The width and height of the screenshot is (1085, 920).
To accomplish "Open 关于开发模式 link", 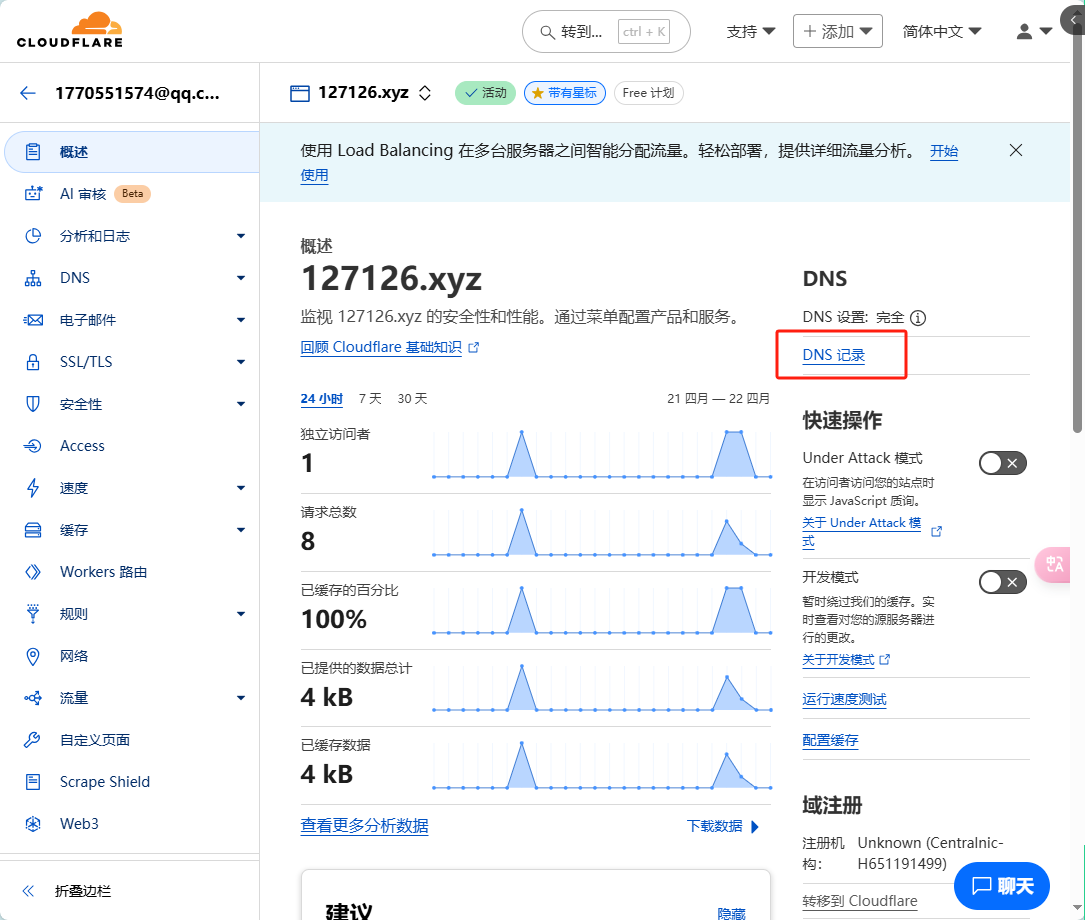I will 846,660.
